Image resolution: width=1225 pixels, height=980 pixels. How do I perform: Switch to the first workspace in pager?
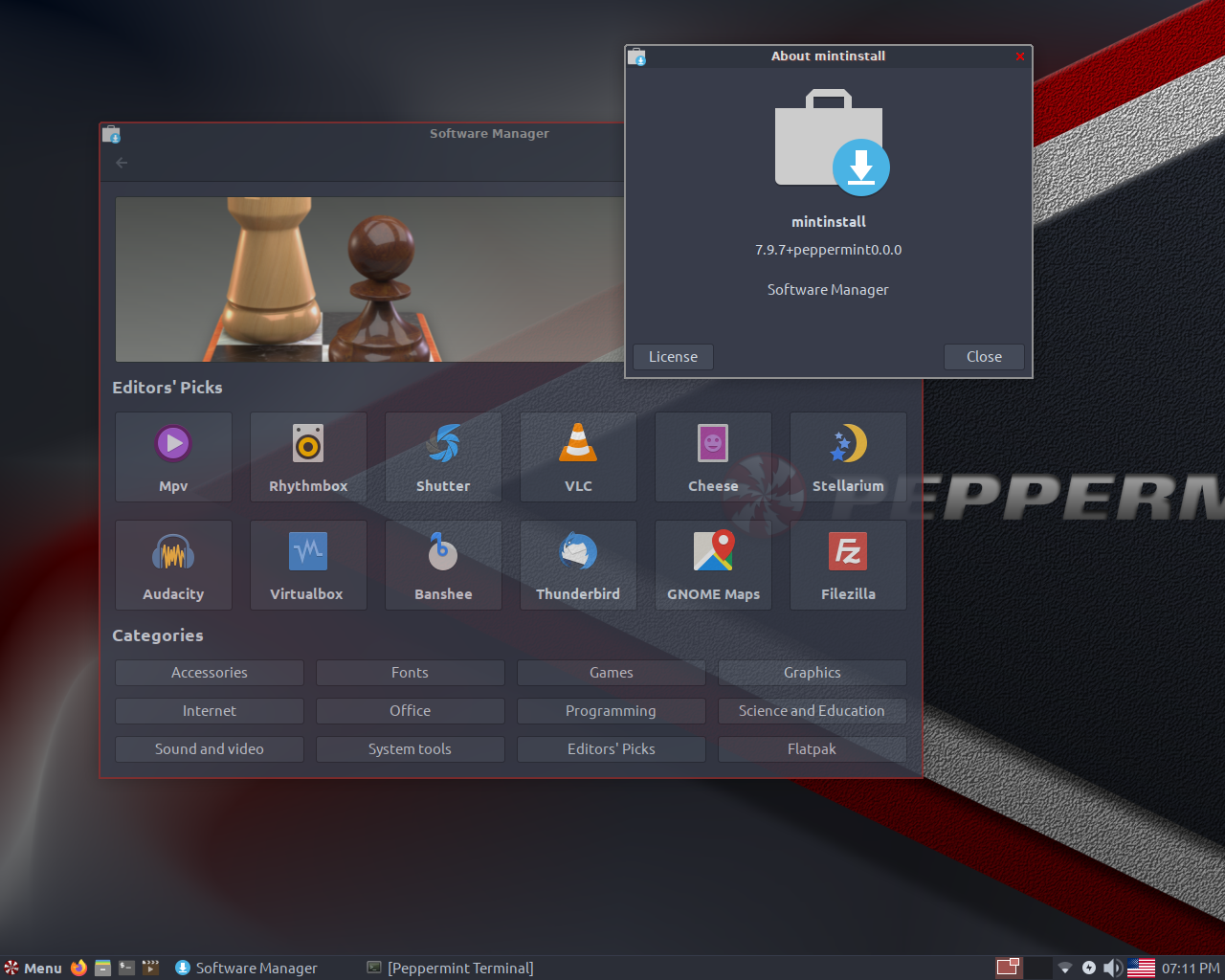[x=1009, y=968]
